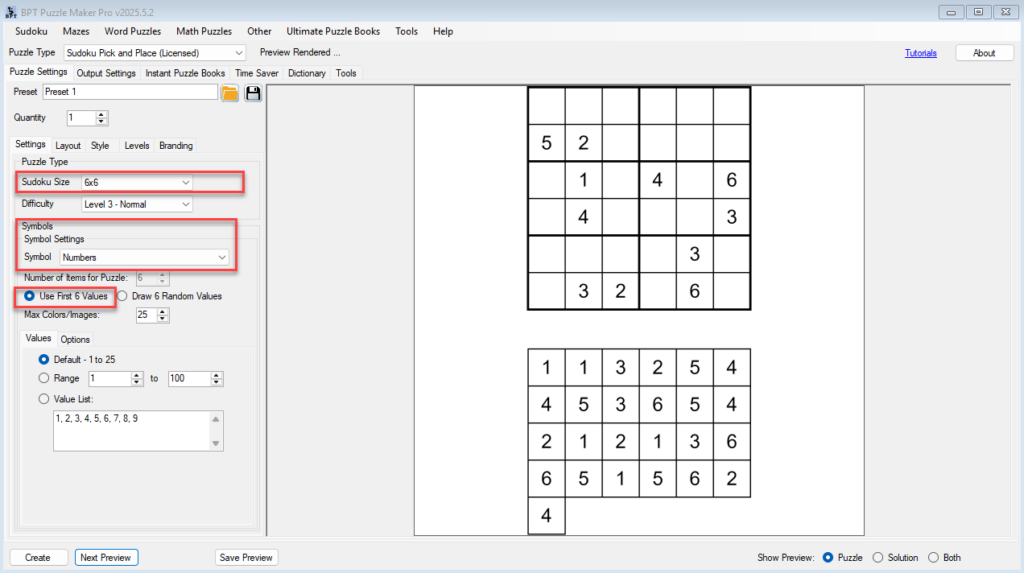This screenshot has height=573, width=1024.
Task: Switch to Dictionary tab
Action: (307, 73)
